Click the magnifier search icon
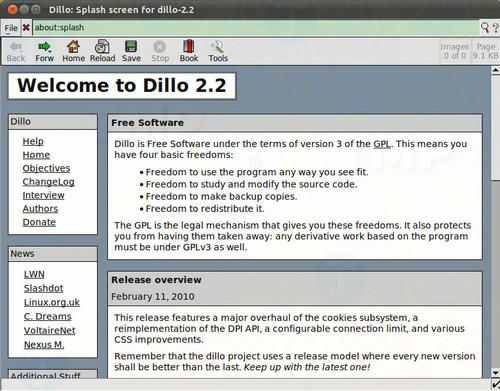This screenshot has height=391, width=500. [x=485, y=28]
